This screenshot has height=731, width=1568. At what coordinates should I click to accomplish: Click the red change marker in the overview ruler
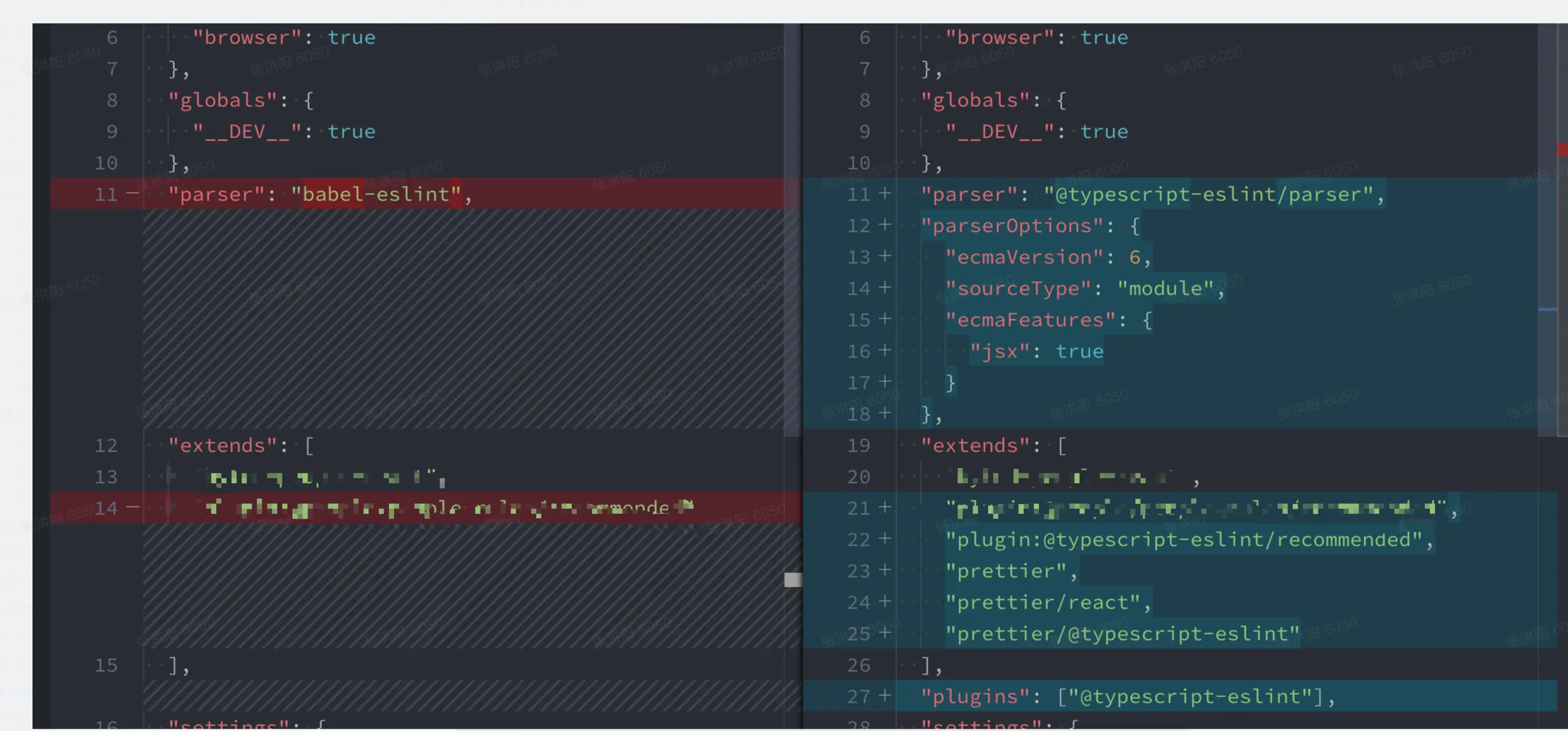point(1562,150)
